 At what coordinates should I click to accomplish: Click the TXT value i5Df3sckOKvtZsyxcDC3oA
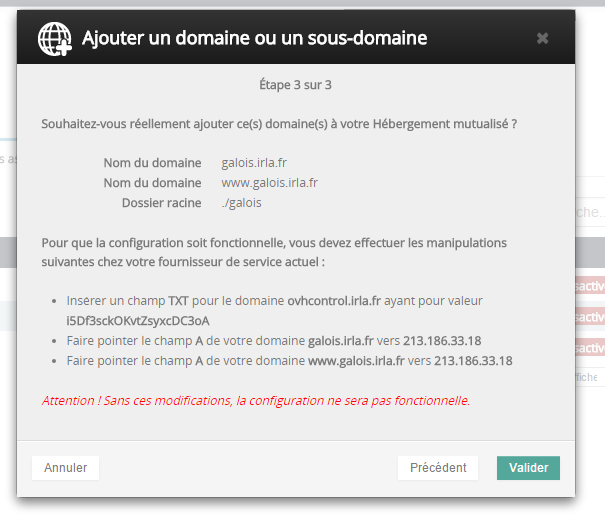click(x=138, y=320)
